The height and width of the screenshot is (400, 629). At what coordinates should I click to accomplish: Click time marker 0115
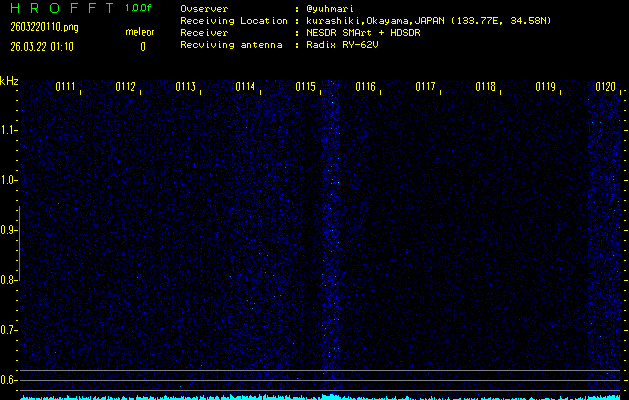click(x=305, y=87)
